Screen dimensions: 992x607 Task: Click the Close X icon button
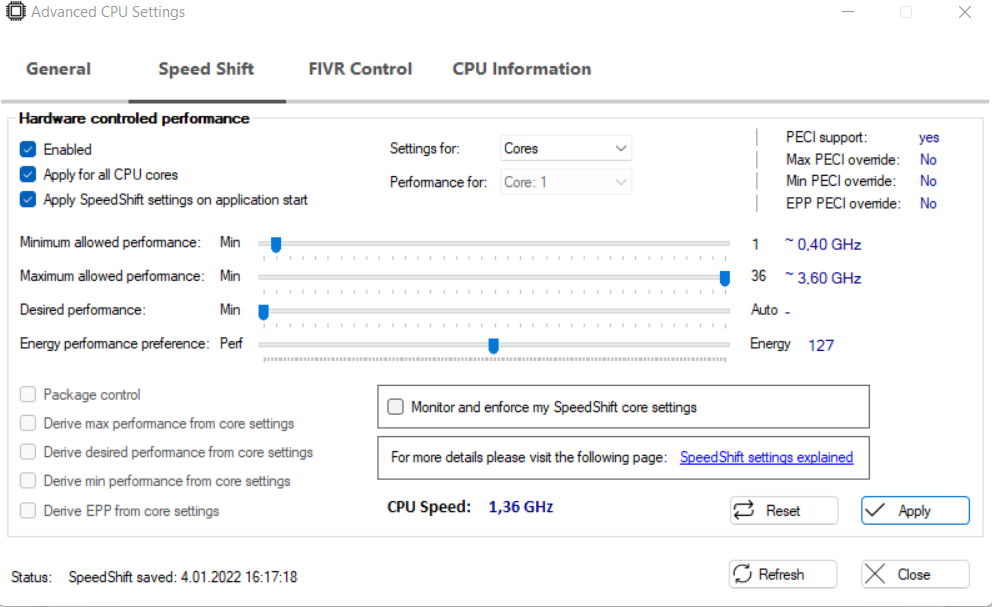pyautogui.click(x=875, y=574)
